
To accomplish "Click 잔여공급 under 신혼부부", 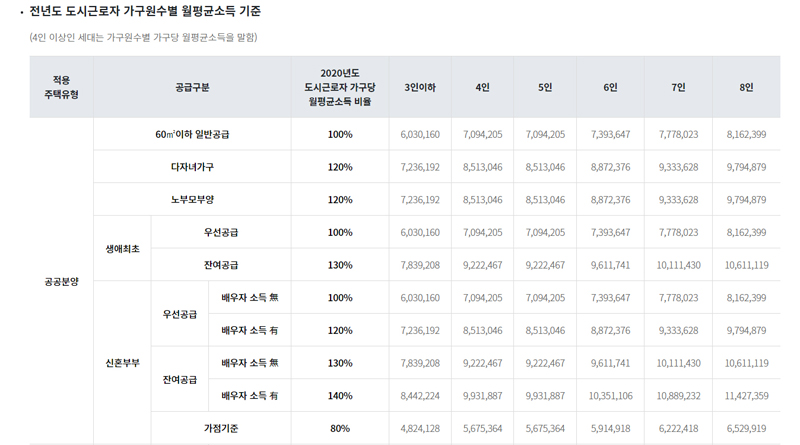I will [180, 379].
